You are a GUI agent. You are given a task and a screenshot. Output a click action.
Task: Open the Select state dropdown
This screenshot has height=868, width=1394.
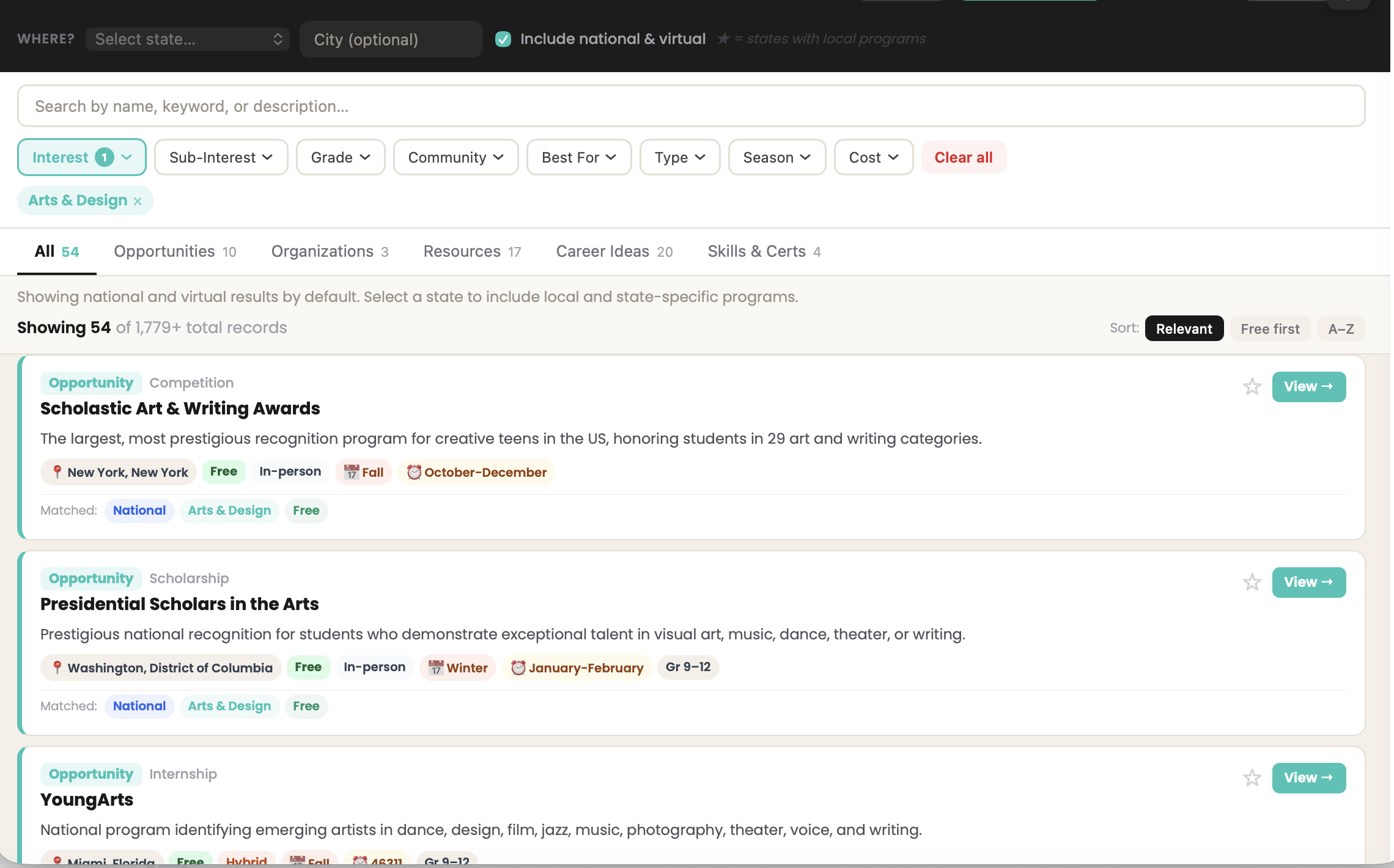188,39
